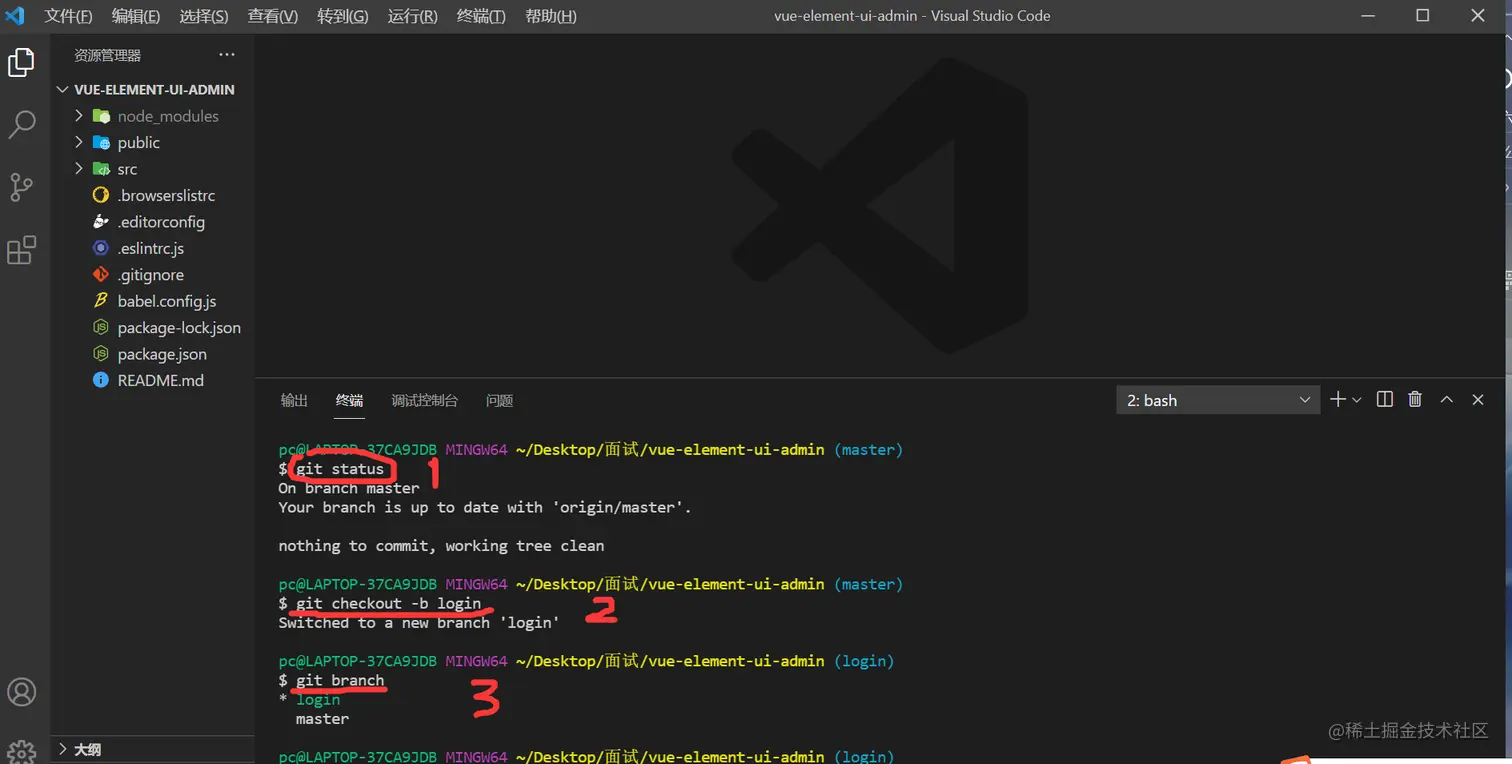Expand the public folder

tap(79, 142)
